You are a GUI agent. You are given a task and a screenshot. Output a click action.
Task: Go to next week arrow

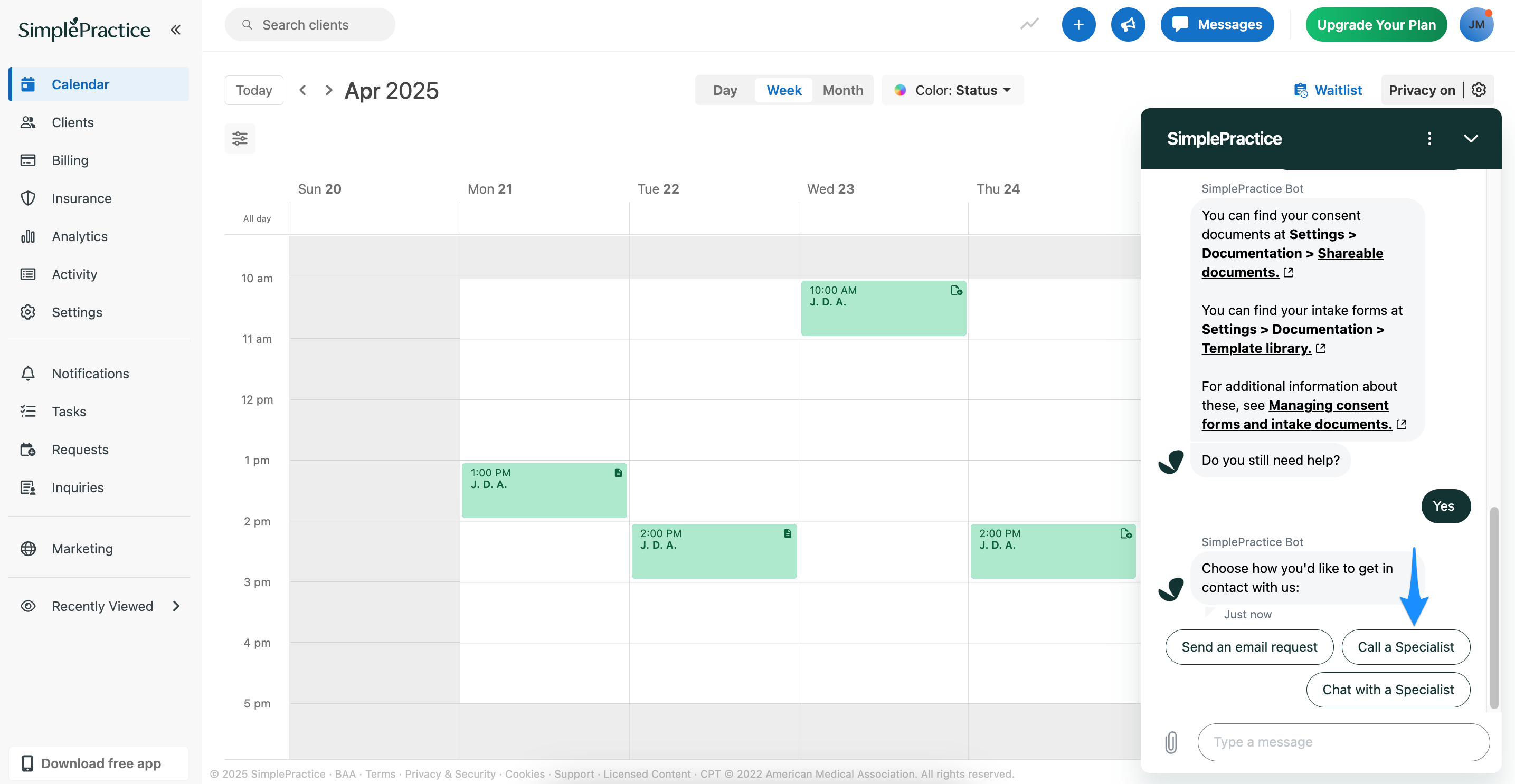coord(329,90)
